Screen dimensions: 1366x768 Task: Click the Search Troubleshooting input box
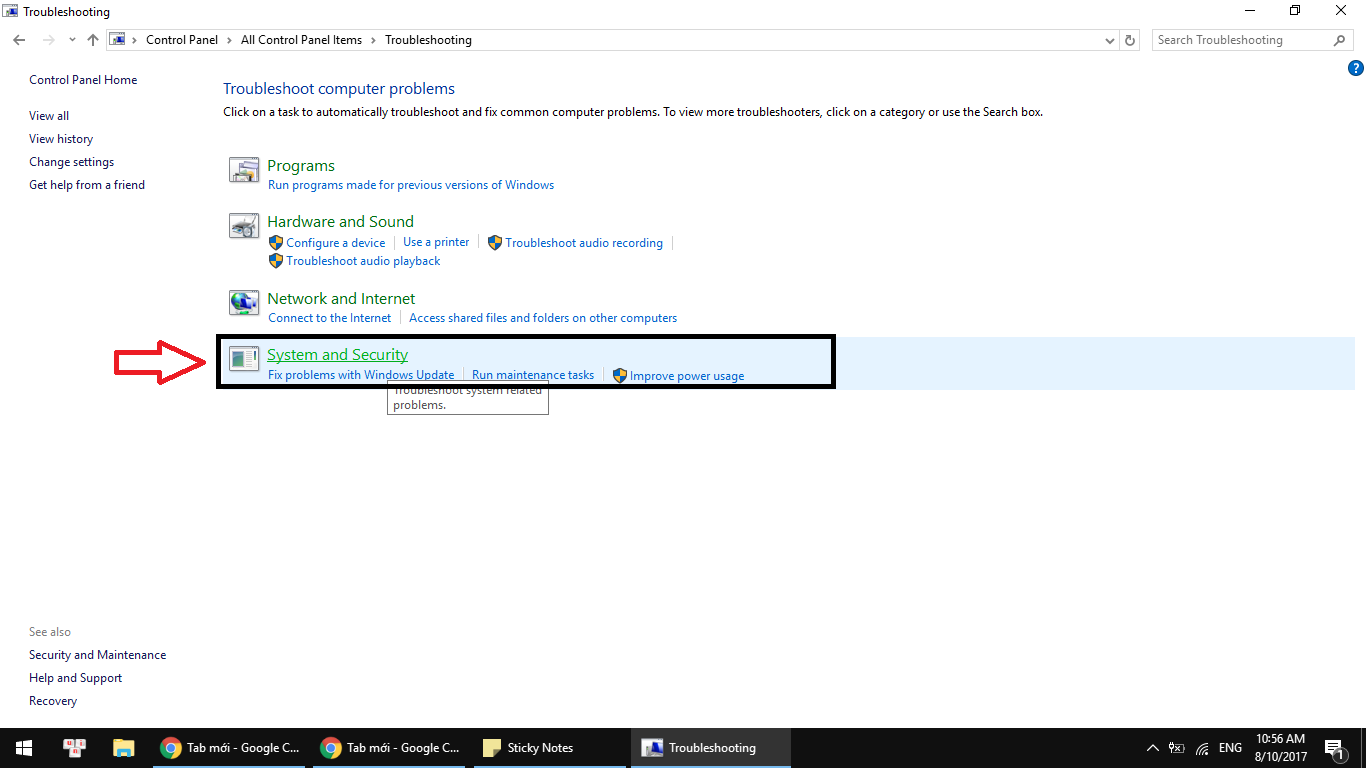coord(1240,40)
